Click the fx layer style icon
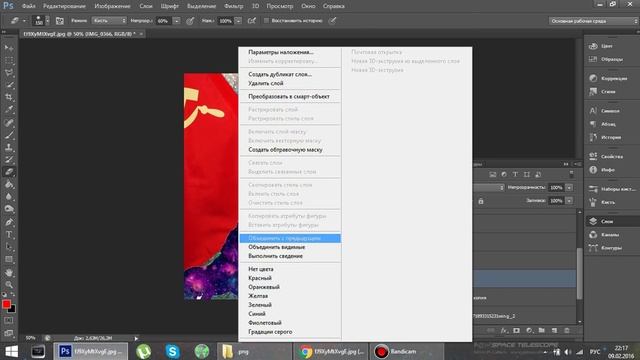Viewport: 640px width, 360px height. point(504,331)
